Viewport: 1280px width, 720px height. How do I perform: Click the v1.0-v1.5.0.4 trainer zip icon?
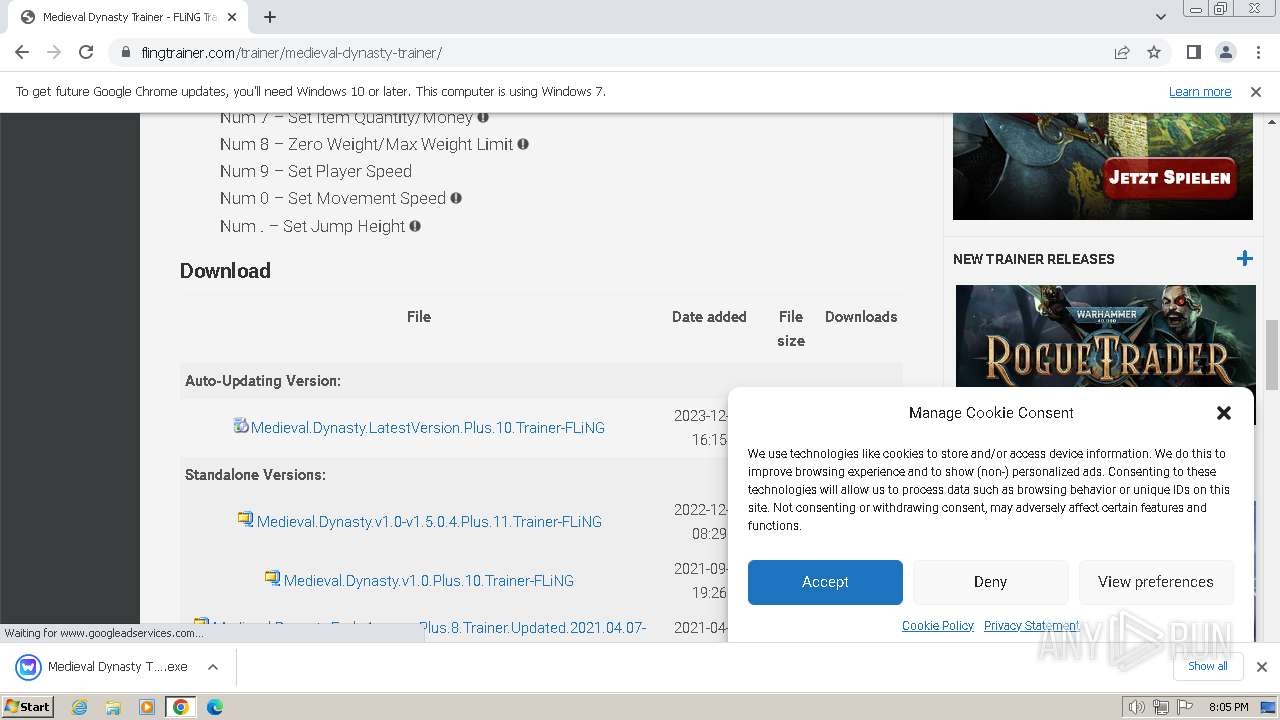[245, 518]
